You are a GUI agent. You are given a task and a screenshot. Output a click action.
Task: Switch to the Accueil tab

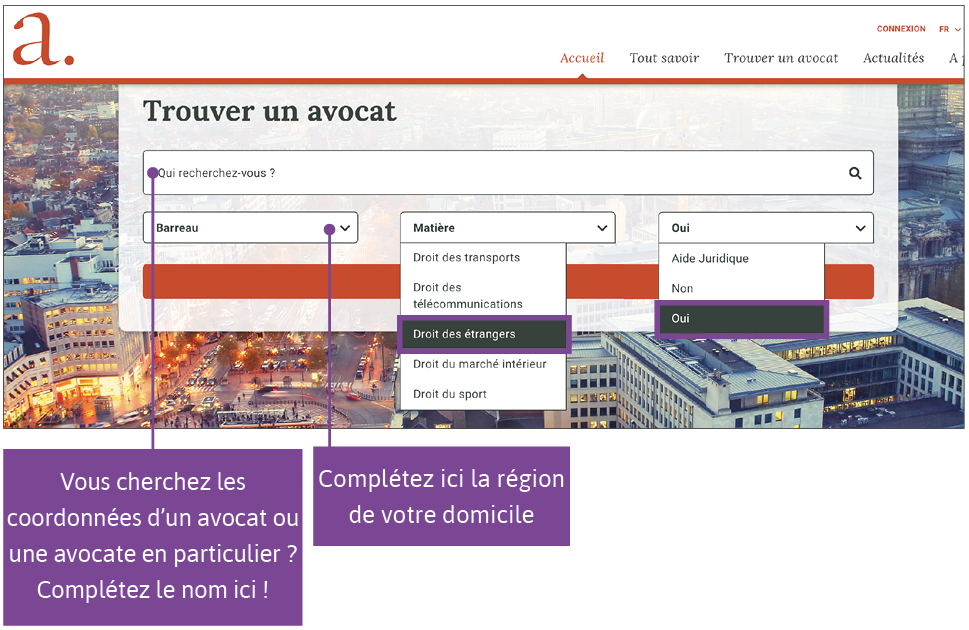(582, 58)
